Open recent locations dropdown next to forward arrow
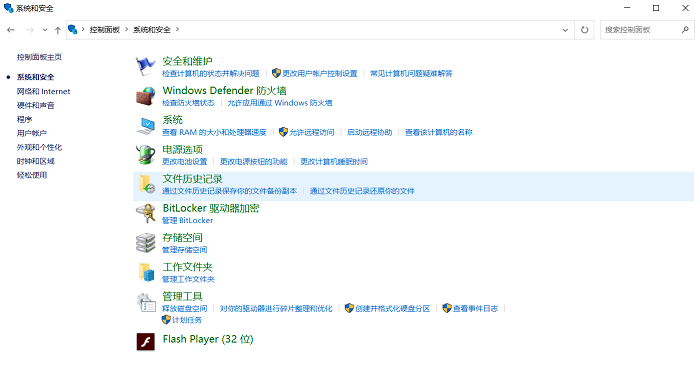Image resolution: width=700 pixels, height=366 pixels. (x=45, y=30)
